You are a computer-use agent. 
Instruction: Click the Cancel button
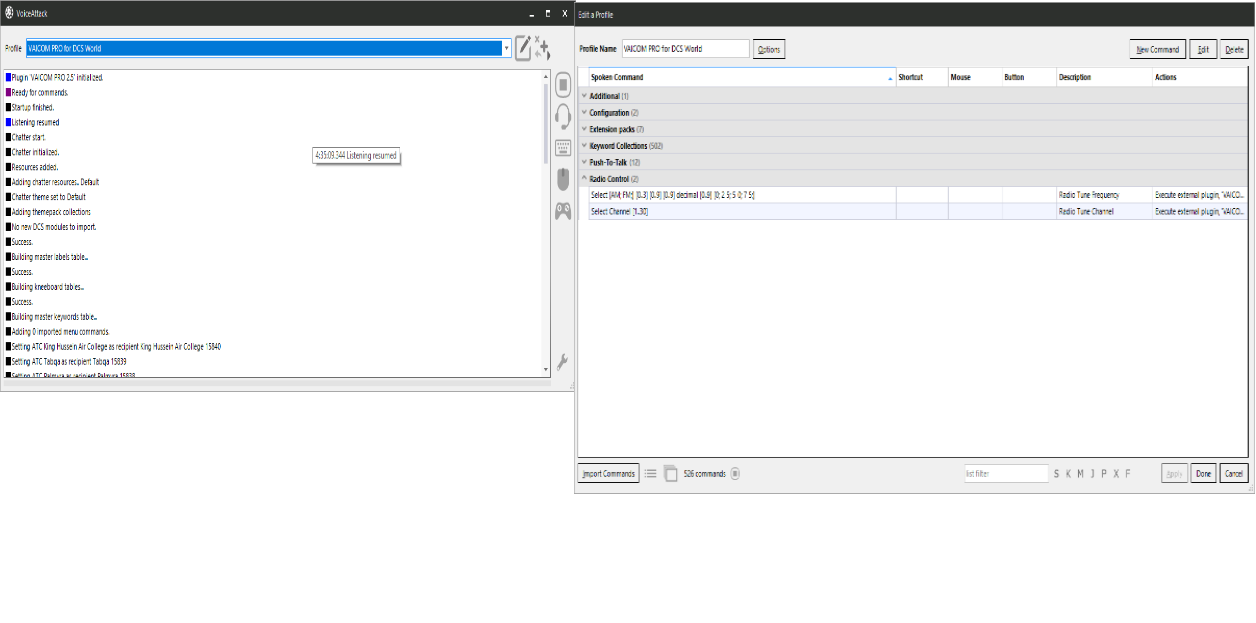[1234, 474]
